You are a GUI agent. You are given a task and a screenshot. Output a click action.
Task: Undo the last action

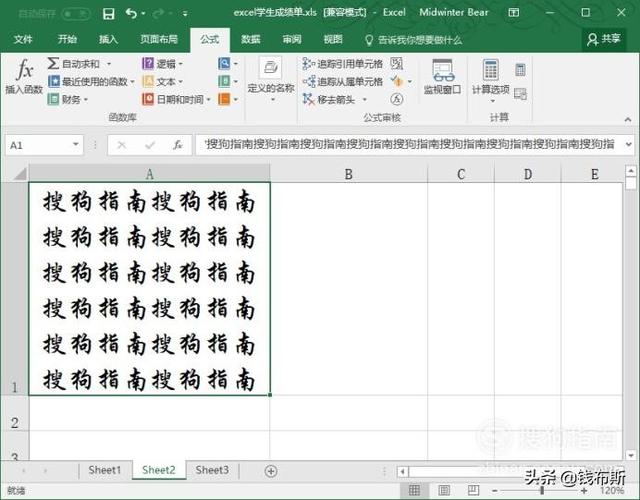click(x=131, y=14)
